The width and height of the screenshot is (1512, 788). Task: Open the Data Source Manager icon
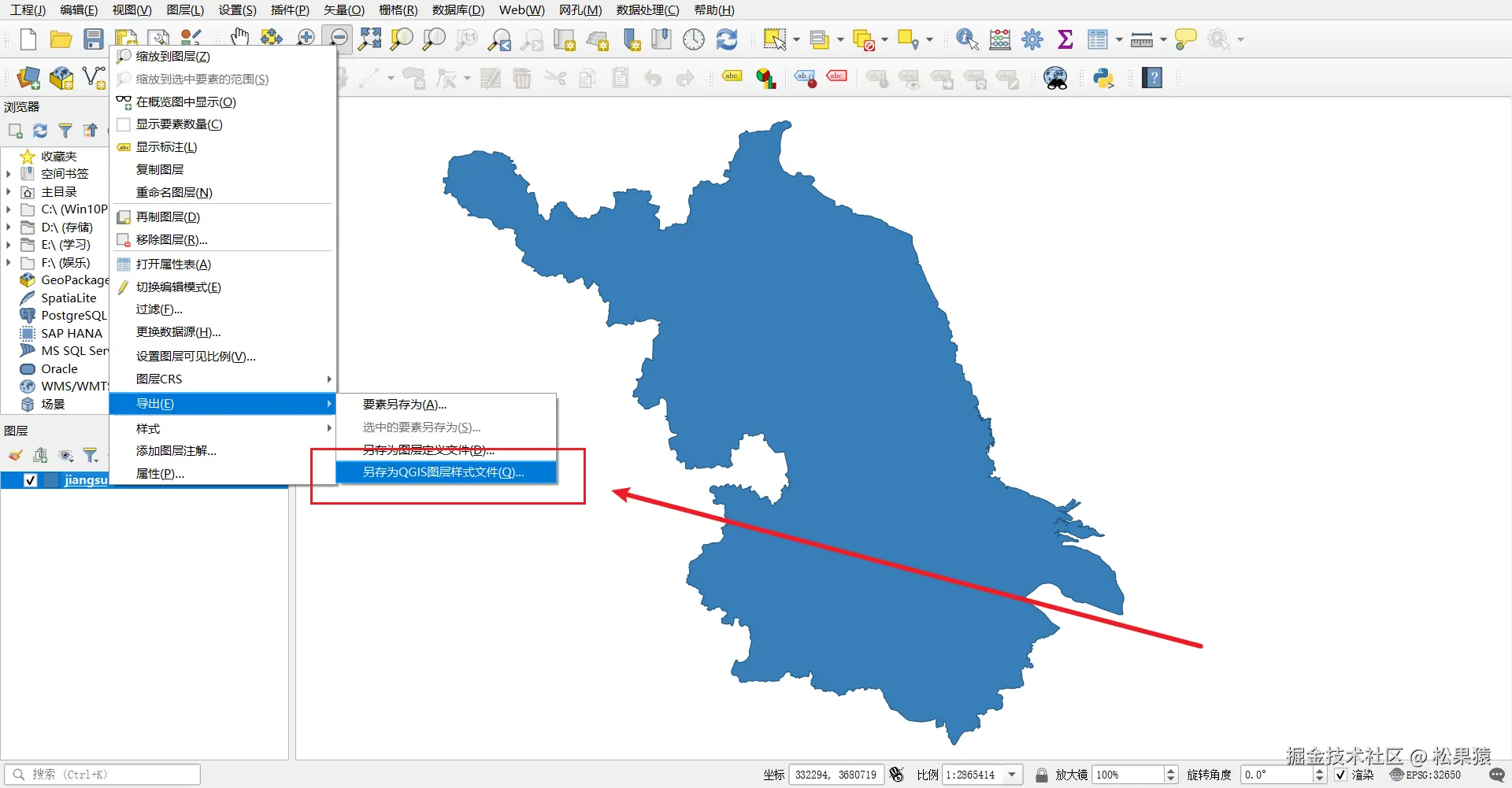coord(28,78)
